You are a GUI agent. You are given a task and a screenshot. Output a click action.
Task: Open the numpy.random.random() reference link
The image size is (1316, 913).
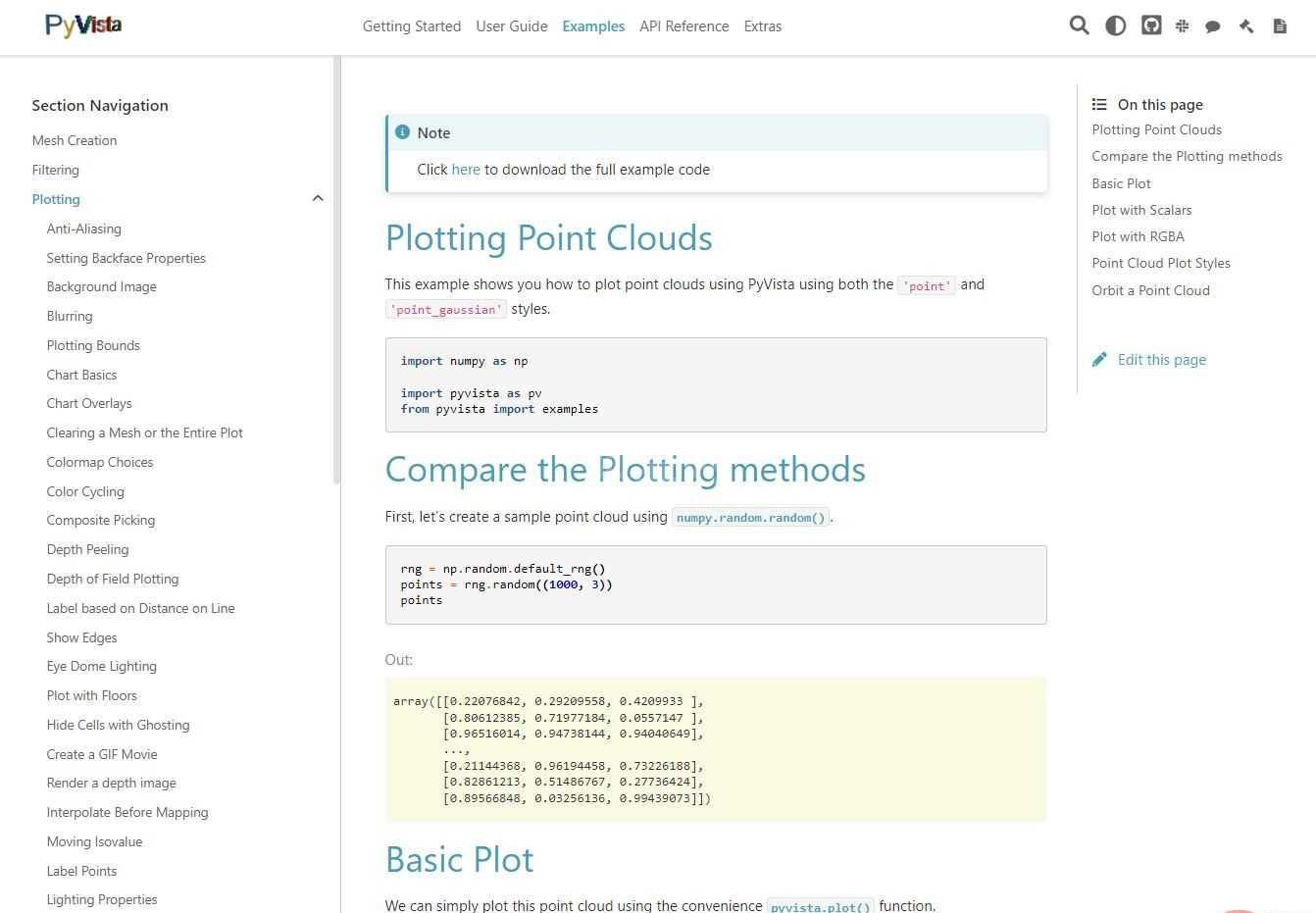click(751, 517)
